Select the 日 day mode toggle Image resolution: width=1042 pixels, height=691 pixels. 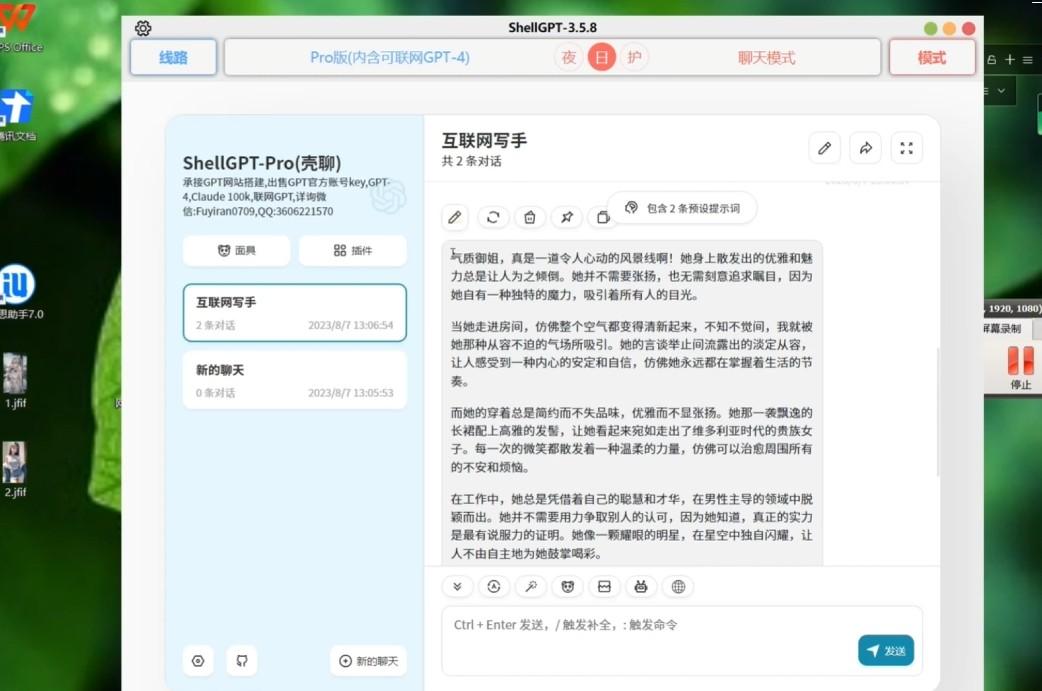[601, 57]
